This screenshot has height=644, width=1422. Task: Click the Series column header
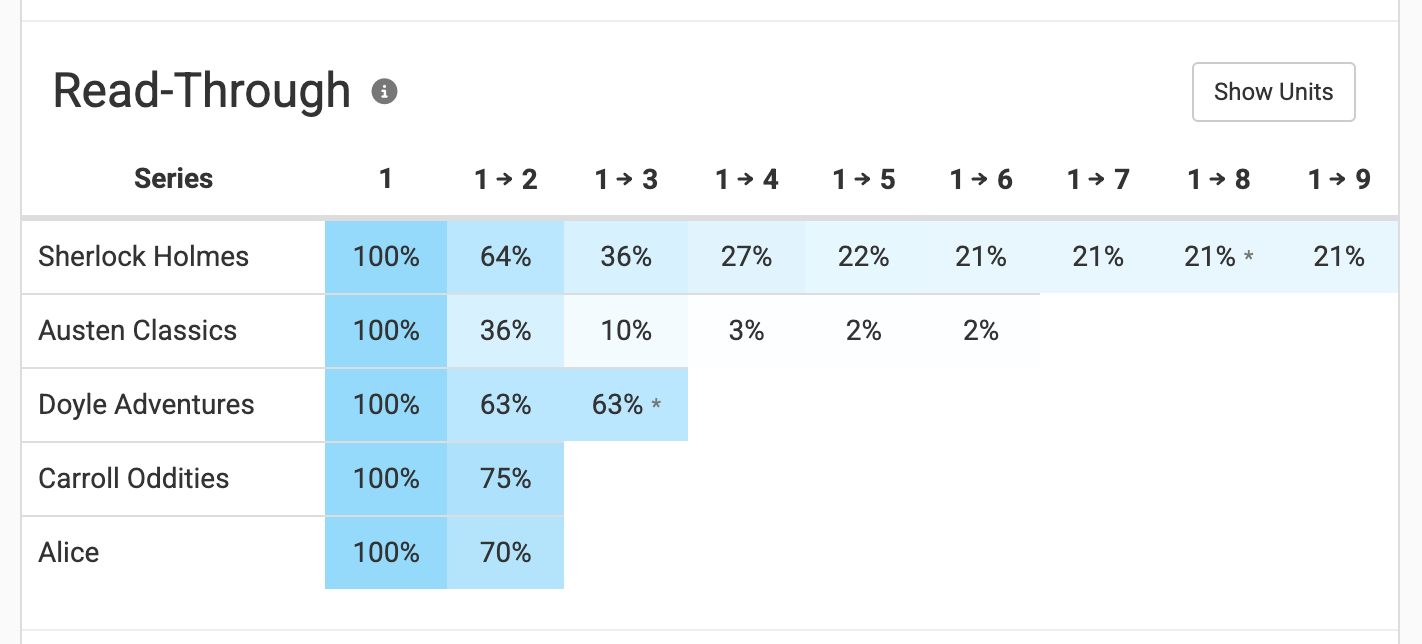coord(174,179)
